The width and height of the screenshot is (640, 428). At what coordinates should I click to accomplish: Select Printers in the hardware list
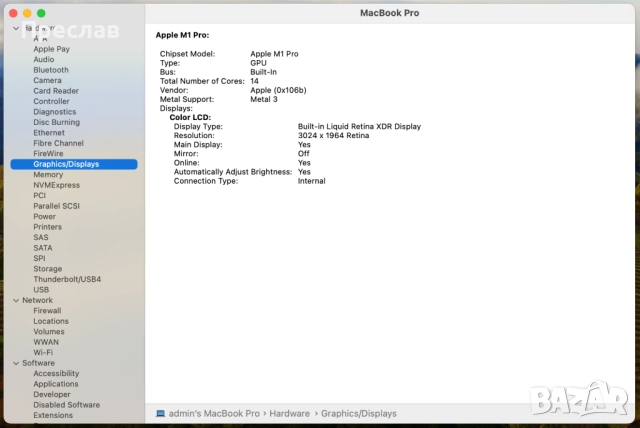click(x=47, y=227)
